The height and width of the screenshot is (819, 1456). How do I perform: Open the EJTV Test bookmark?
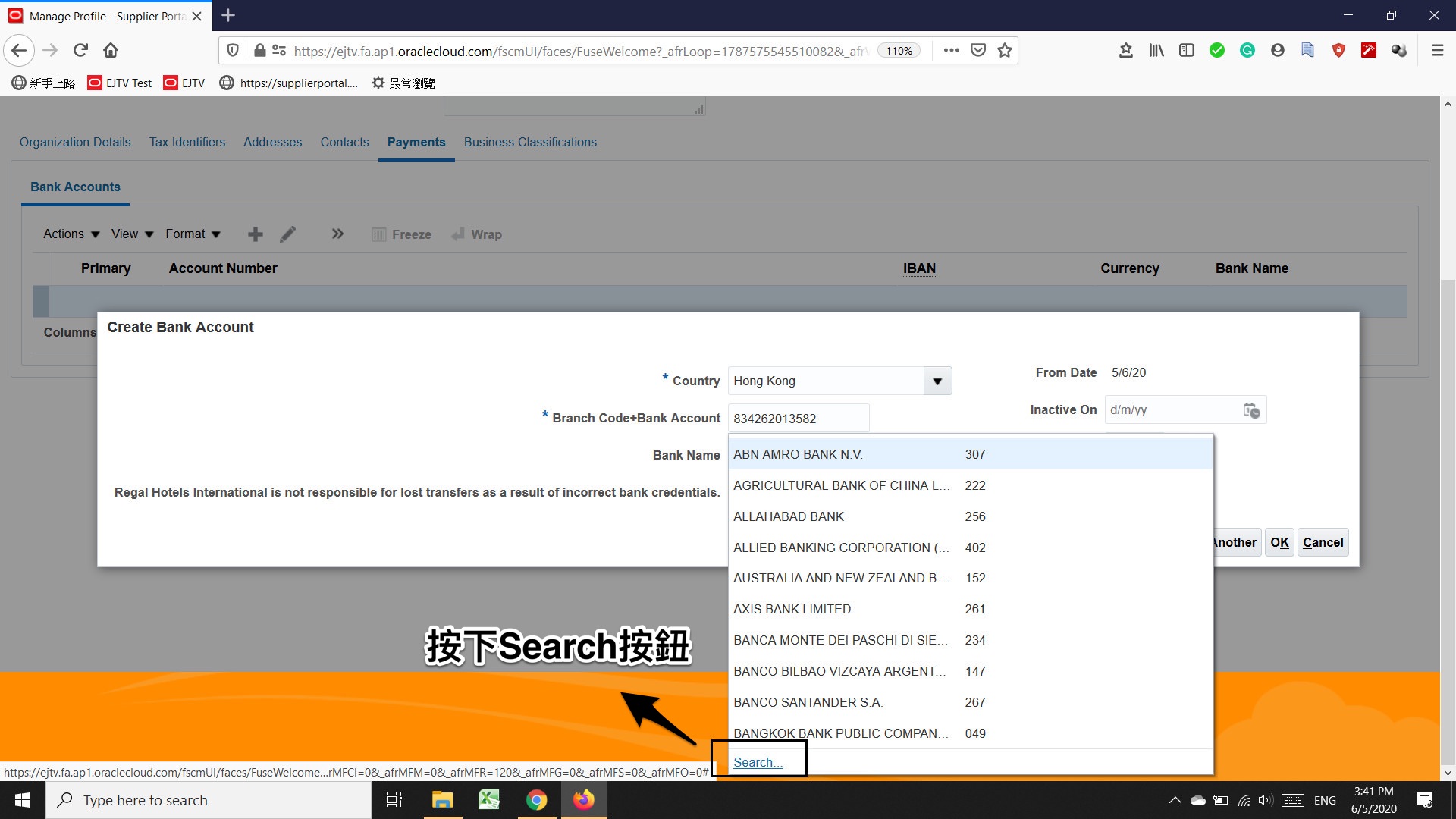point(120,83)
